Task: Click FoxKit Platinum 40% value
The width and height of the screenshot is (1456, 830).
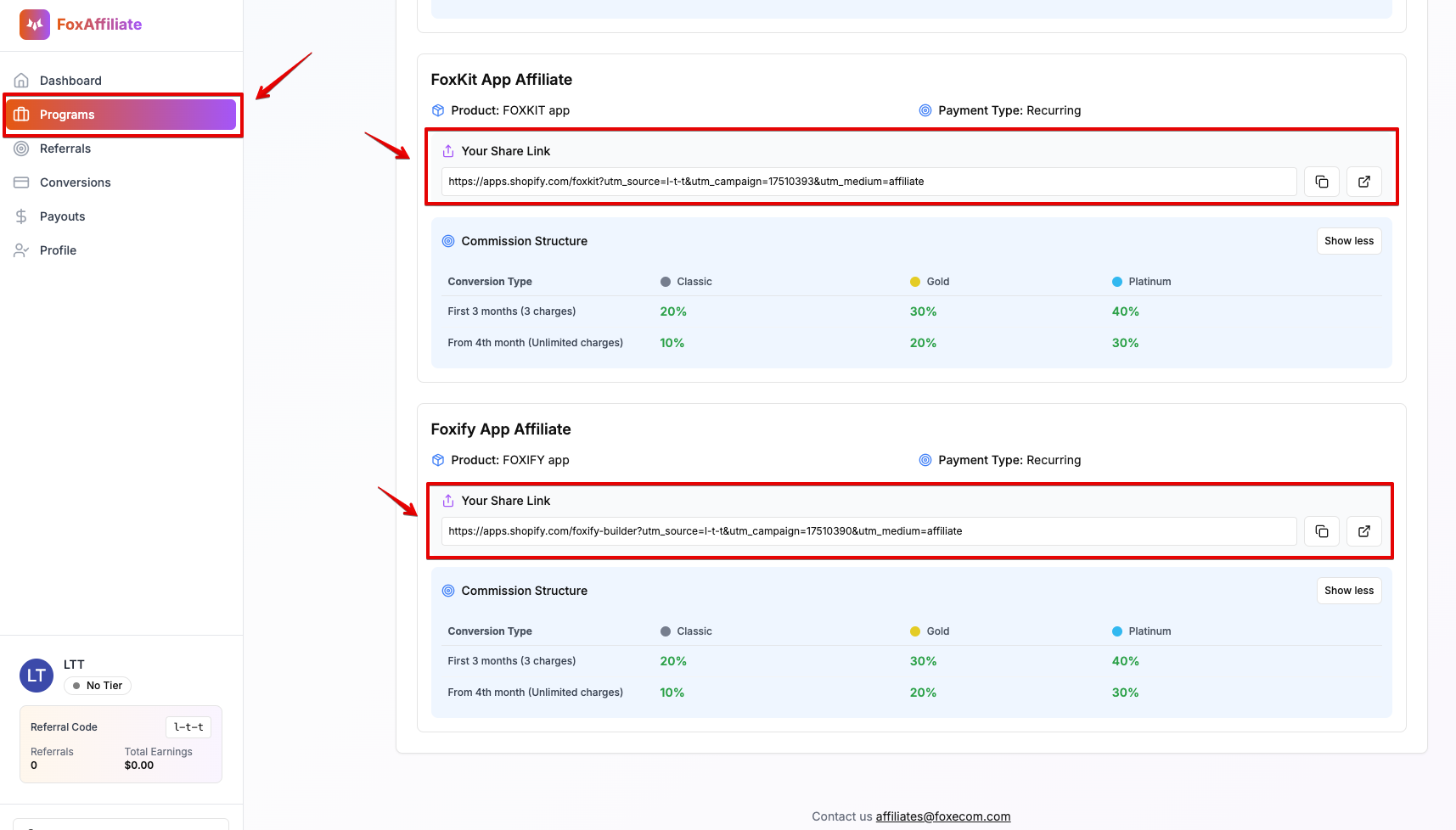Action: coord(1126,311)
